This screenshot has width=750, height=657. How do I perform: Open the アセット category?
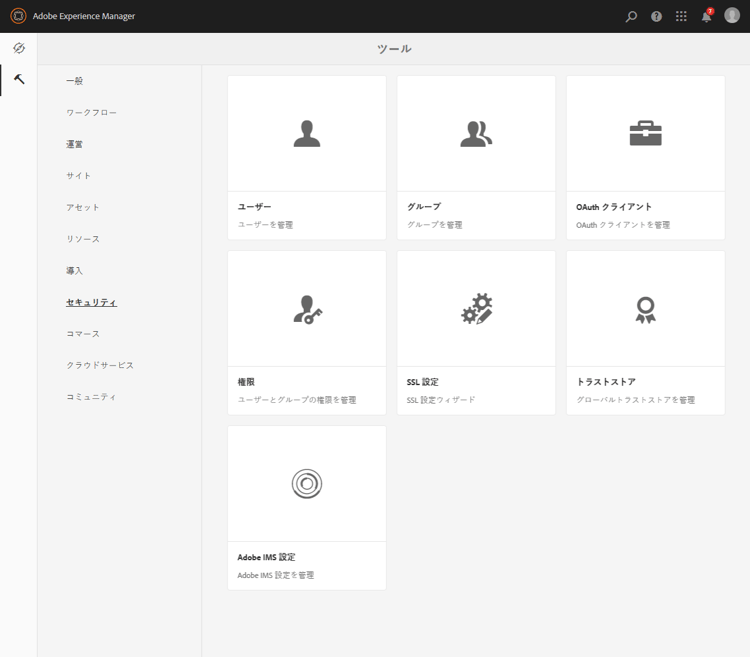pos(83,207)
